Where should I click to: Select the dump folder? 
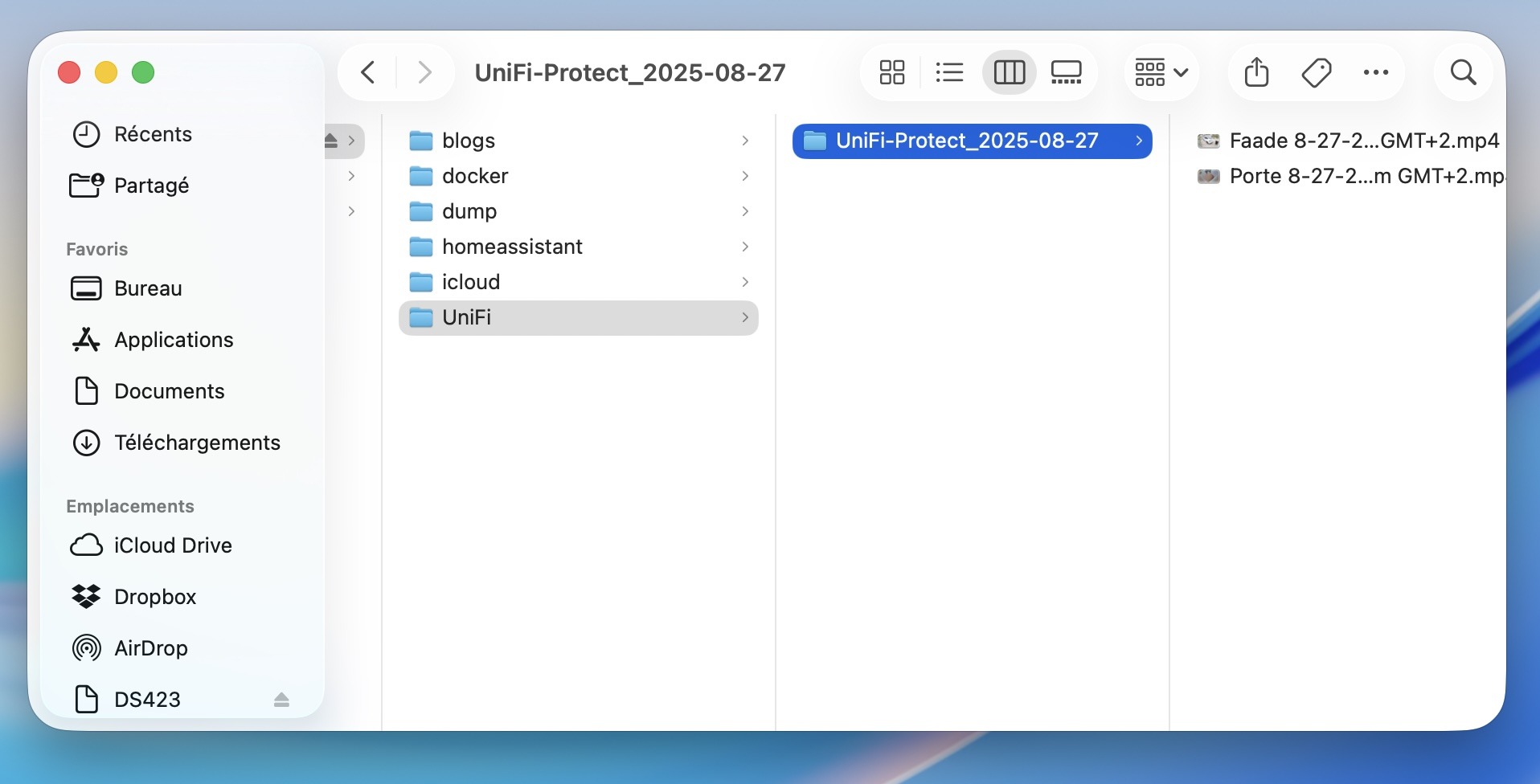coord(579,211)
